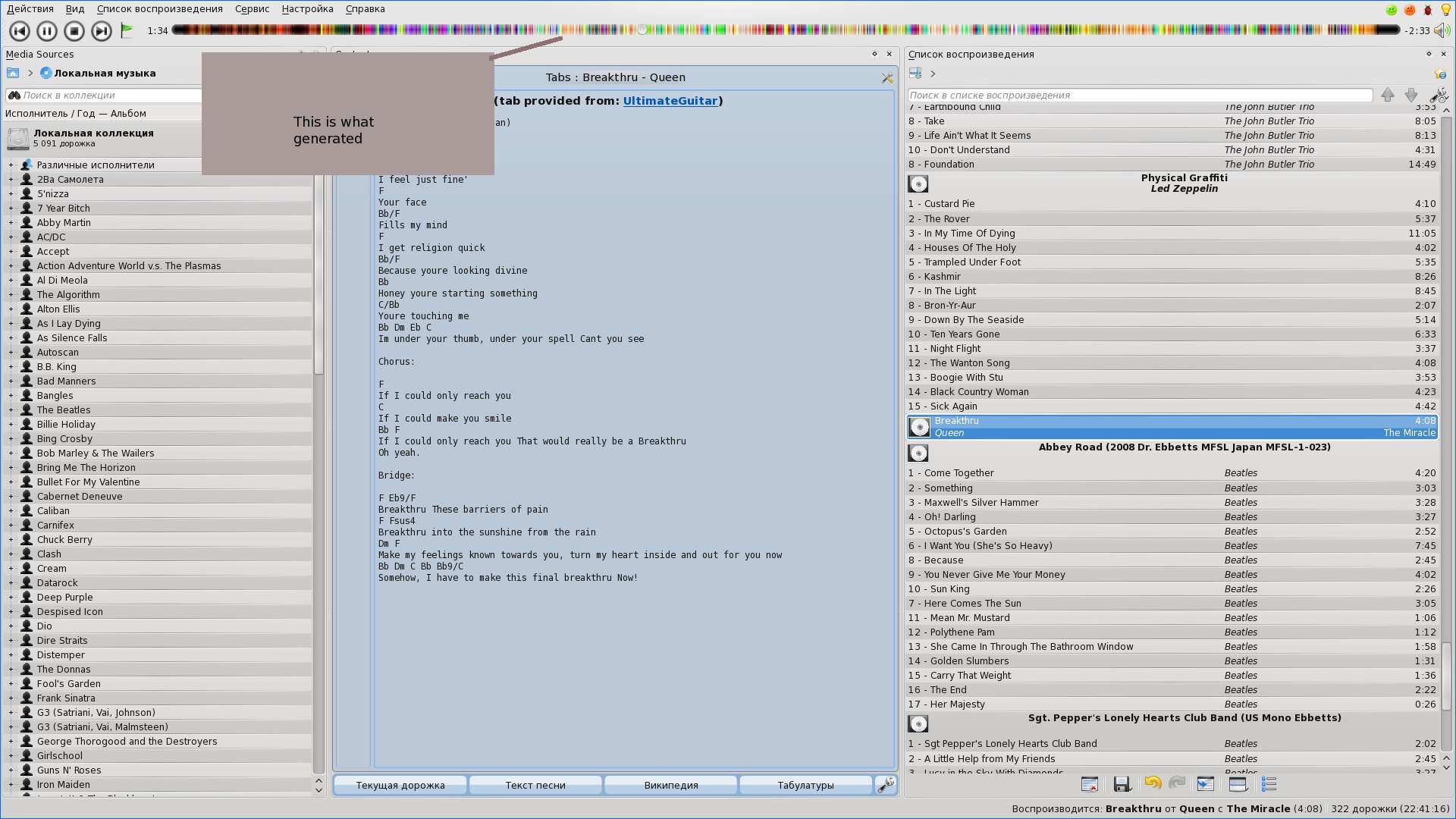1456x819 pixels.
Task: Click the Media Sources home icon
Action: 13,73
